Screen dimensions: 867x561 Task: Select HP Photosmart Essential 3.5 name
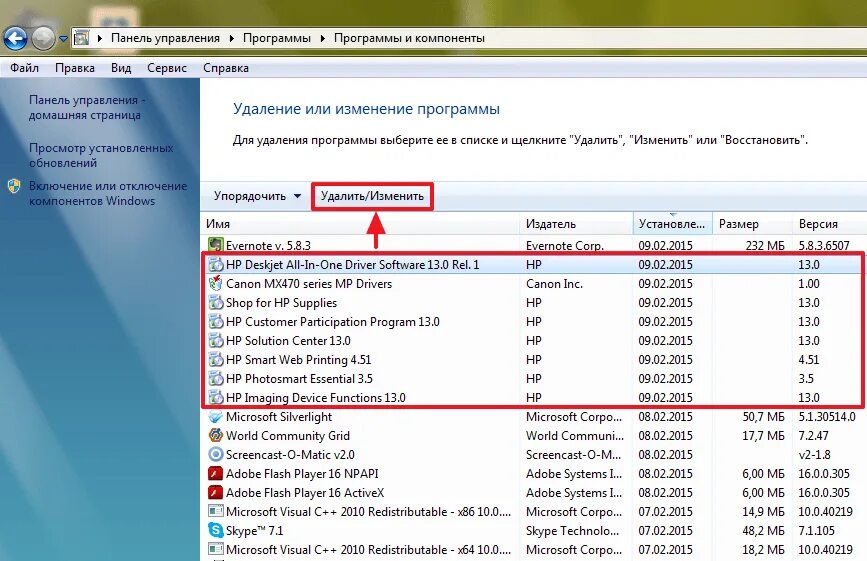(x=299, y=379)
